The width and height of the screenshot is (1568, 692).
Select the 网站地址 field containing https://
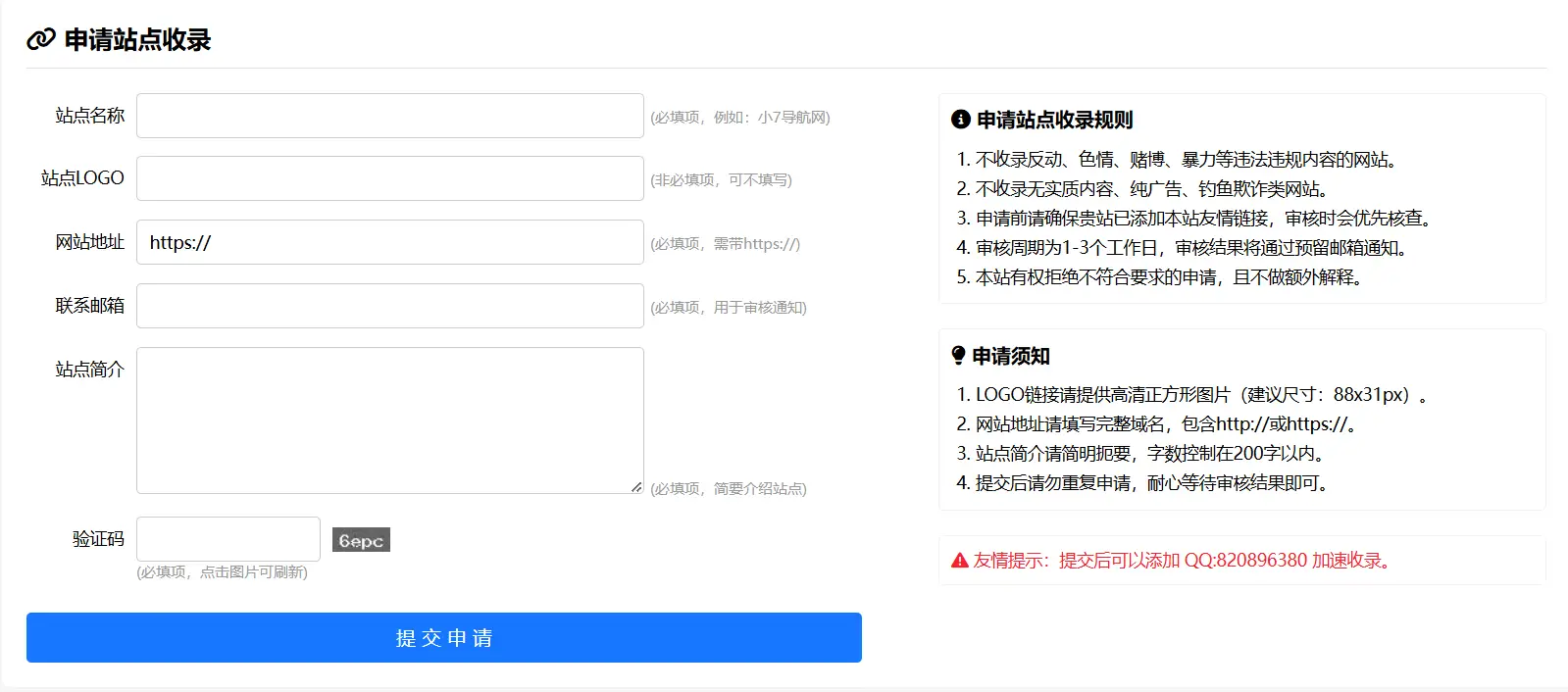click(x=389, y=242)
